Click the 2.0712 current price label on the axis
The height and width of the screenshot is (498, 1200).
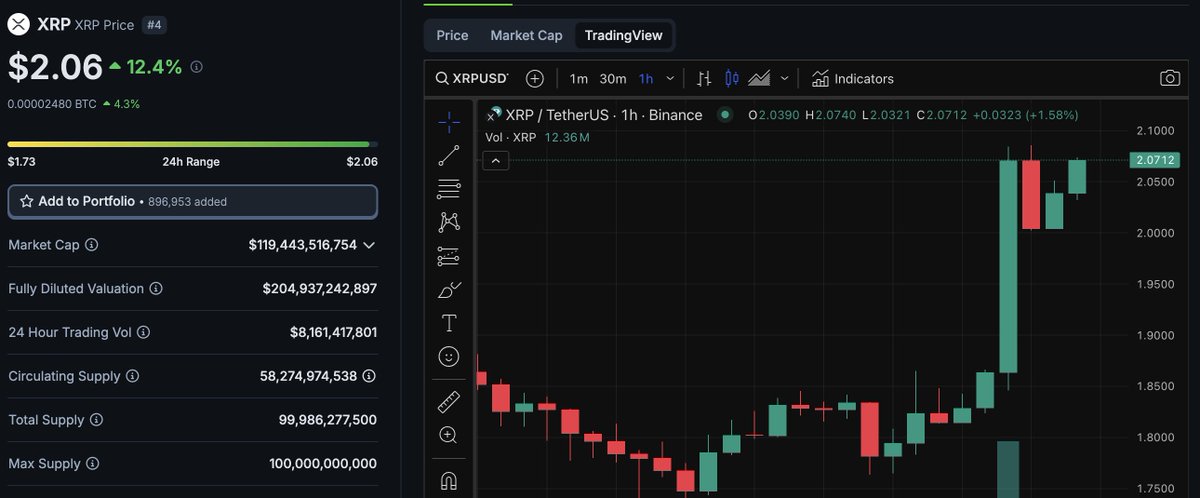point(1153,160)
